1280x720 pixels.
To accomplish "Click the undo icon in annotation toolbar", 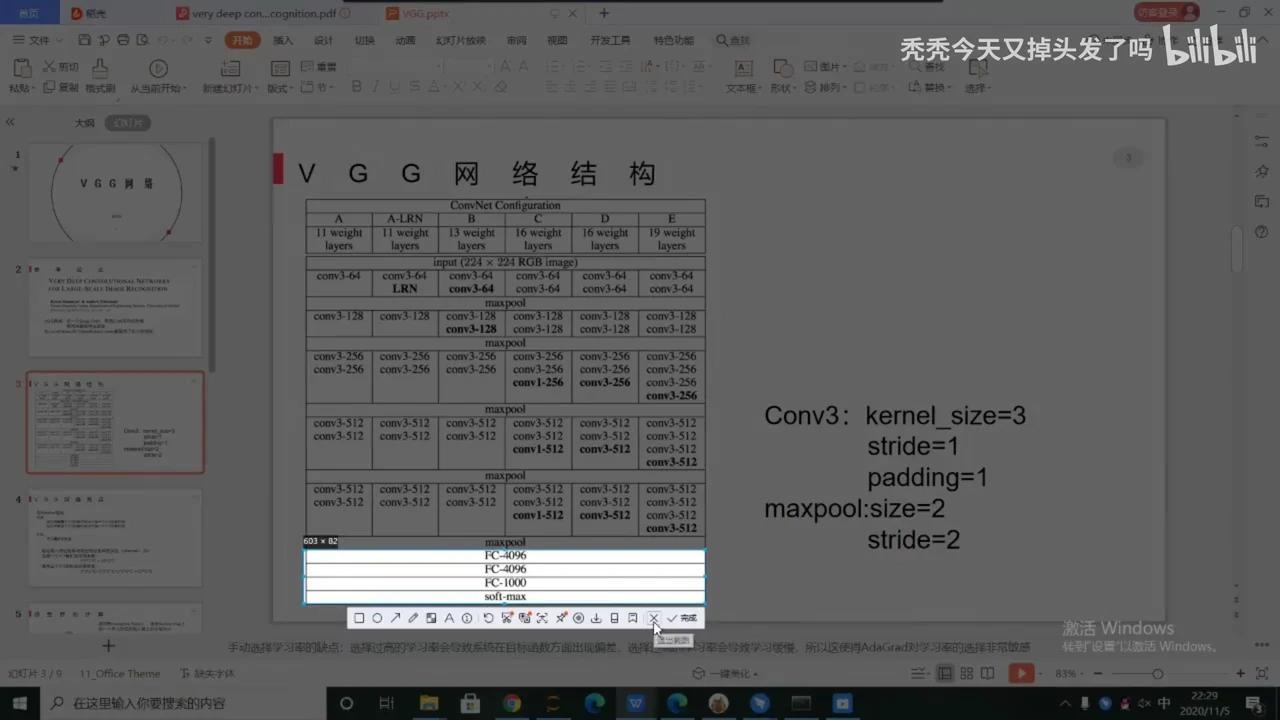I will coord(488,617).
